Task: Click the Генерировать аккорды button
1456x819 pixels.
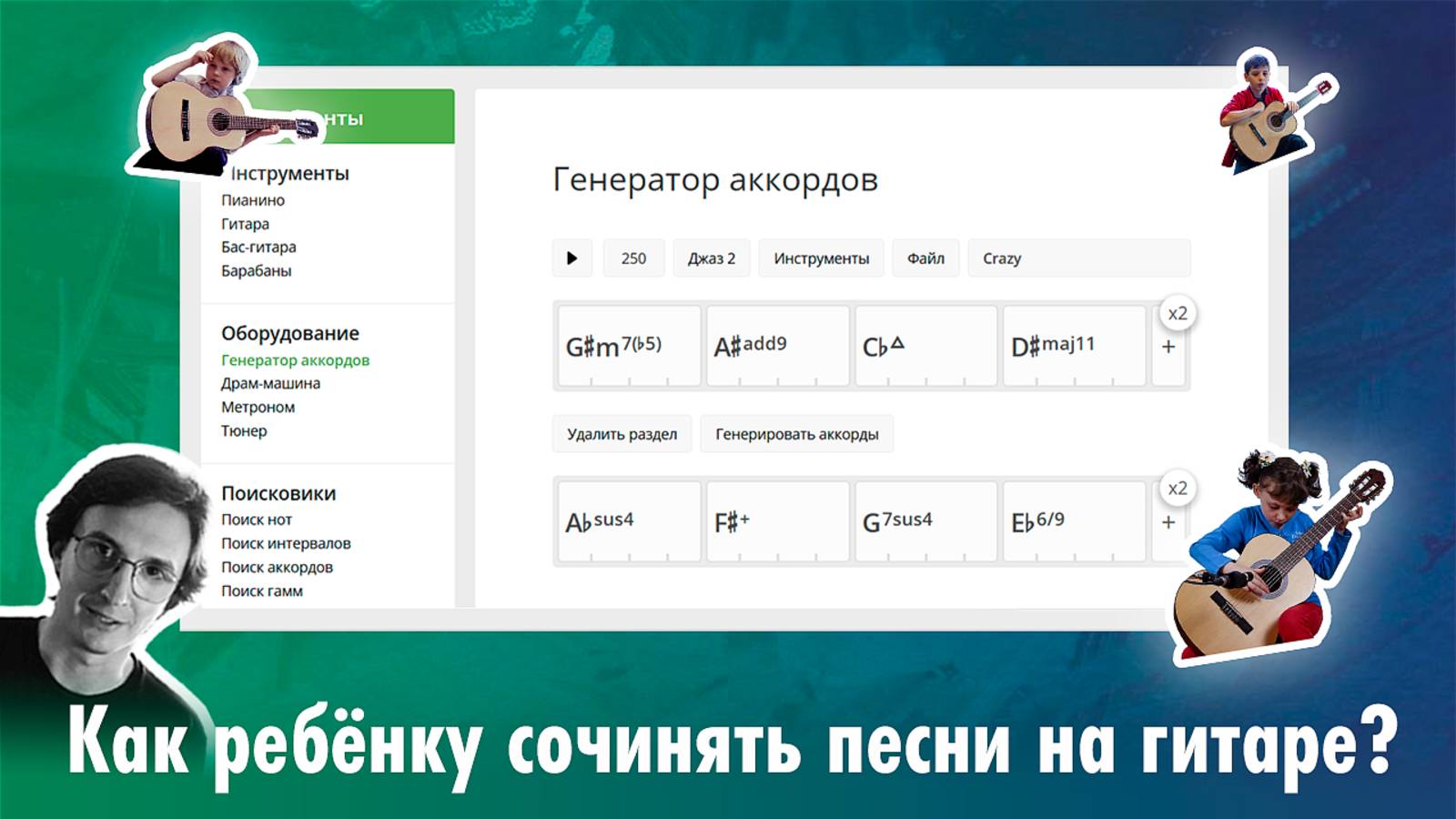Action: [797, 434]
